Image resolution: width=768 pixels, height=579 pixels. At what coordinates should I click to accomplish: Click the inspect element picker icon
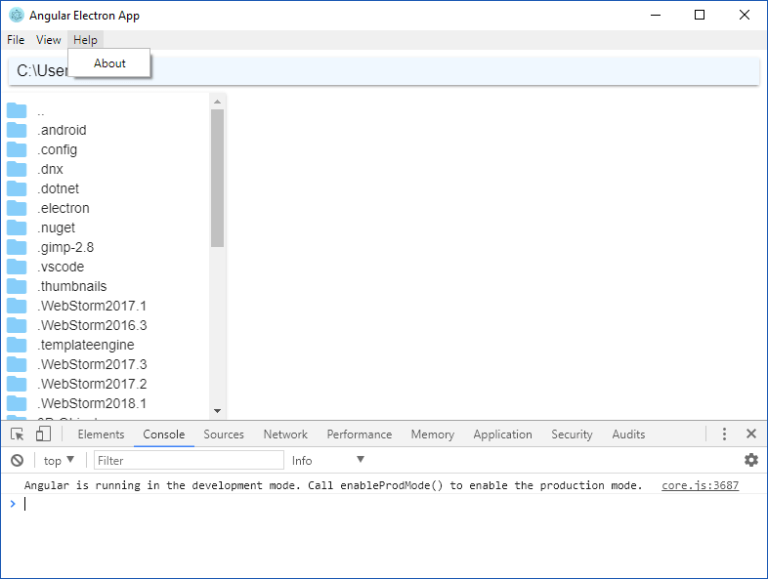(17, 434)
